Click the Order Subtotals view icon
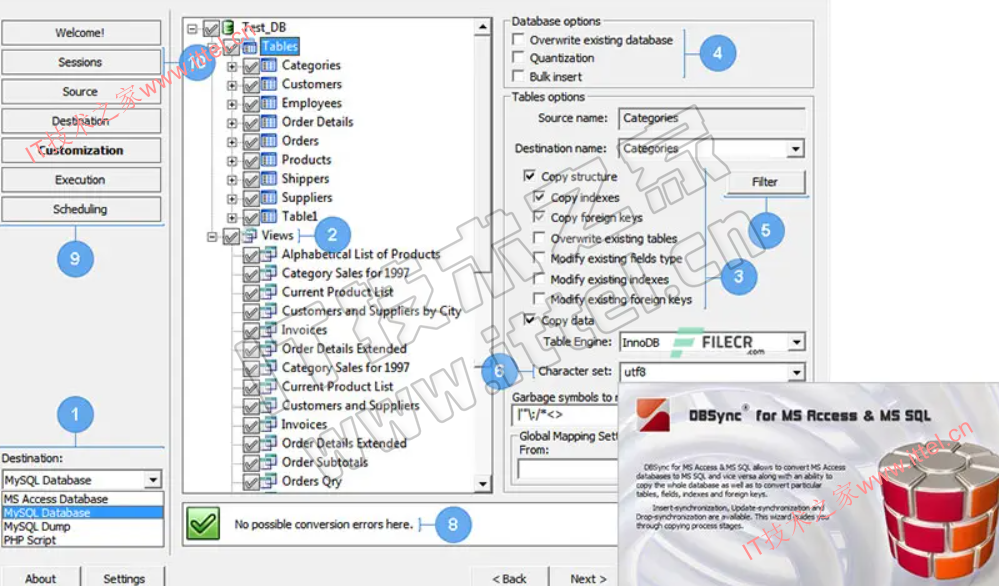The image size is (999, 586). pyautogui.click(x=269, y=463)
